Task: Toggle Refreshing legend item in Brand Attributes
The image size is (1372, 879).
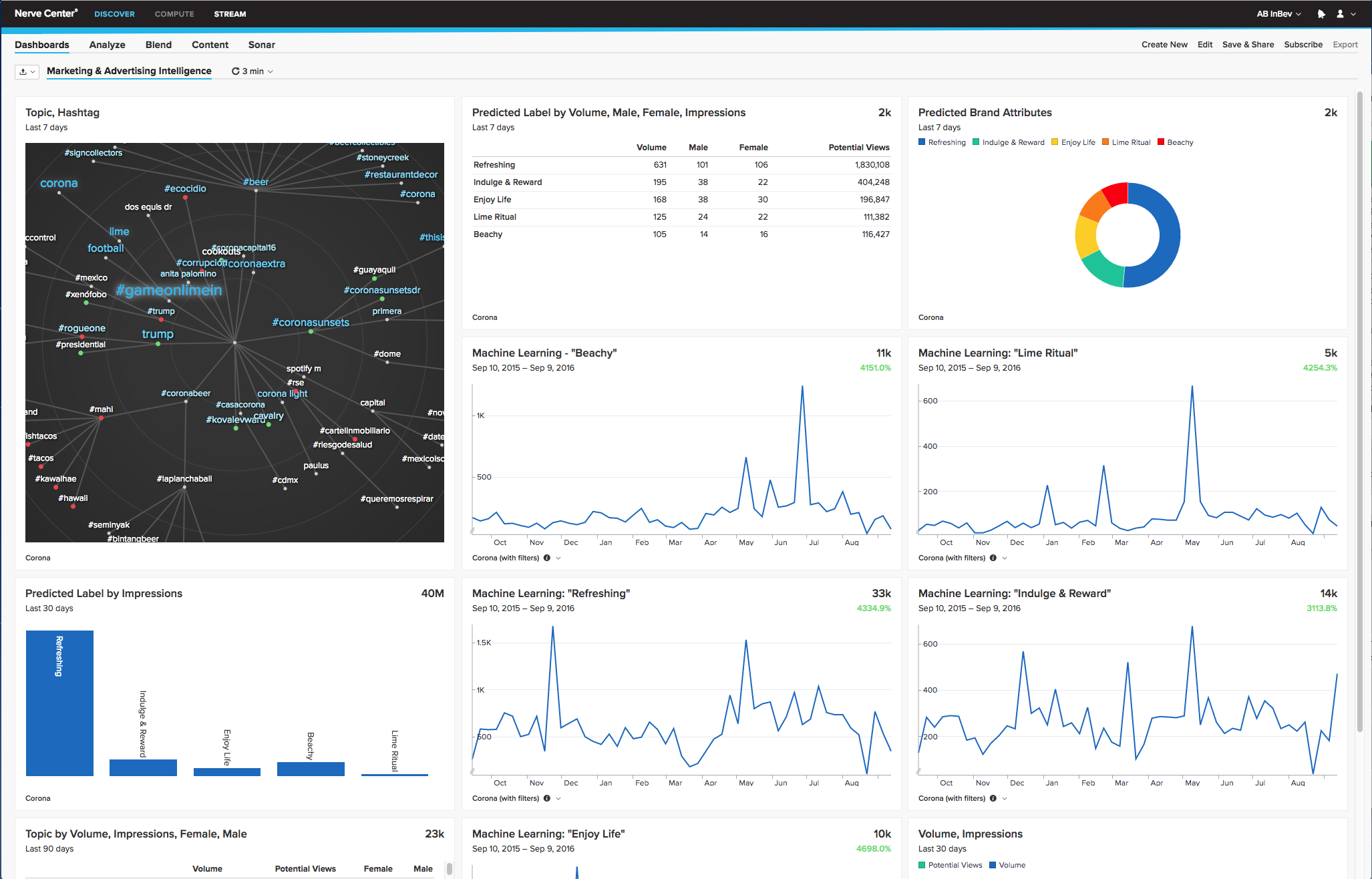Action: (942, 142)
